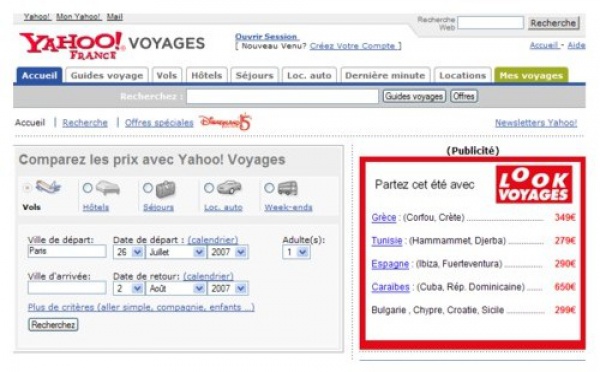Screen dimensions: 600x372
Task: Click the Ville d'arrivée field
Action: (67, 288)
